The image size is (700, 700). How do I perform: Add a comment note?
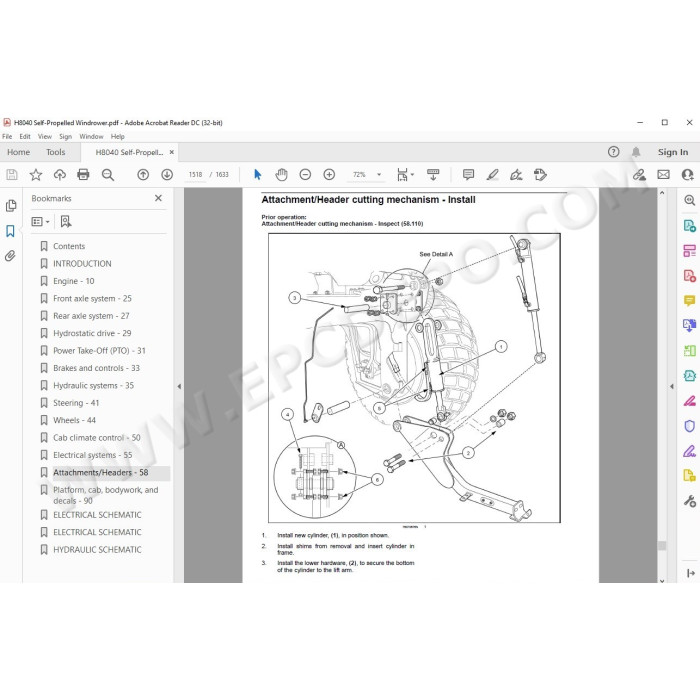[468, 175]
